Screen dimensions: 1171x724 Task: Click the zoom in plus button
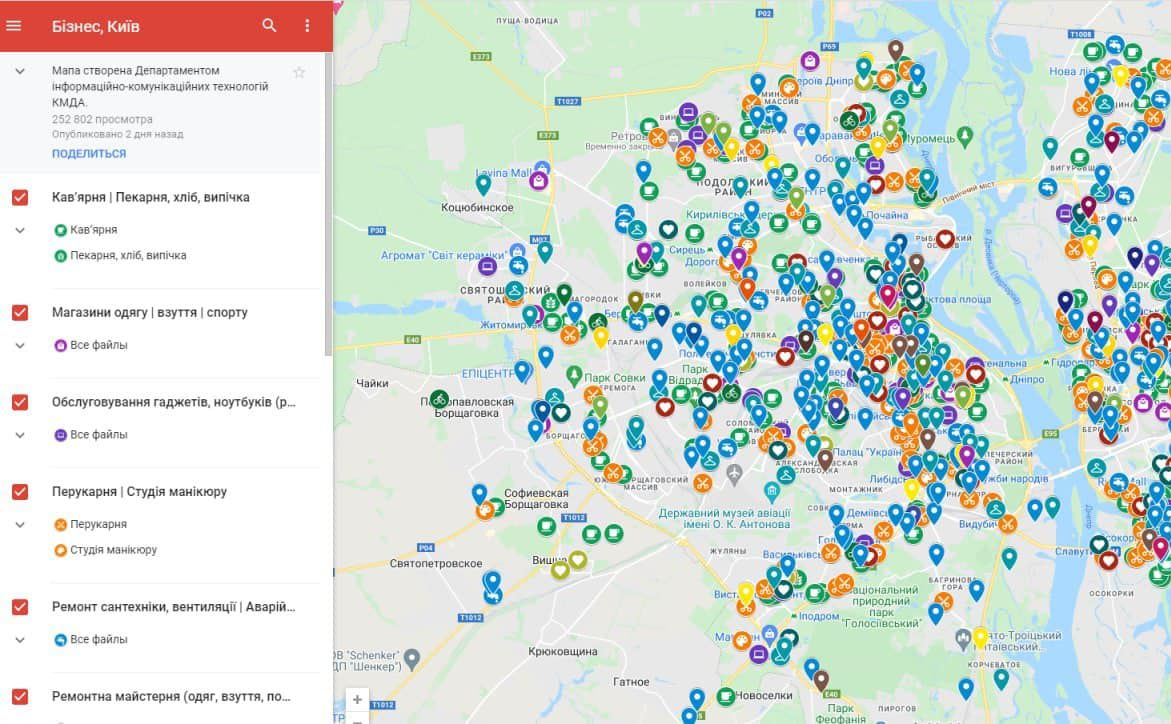point(357,699)
